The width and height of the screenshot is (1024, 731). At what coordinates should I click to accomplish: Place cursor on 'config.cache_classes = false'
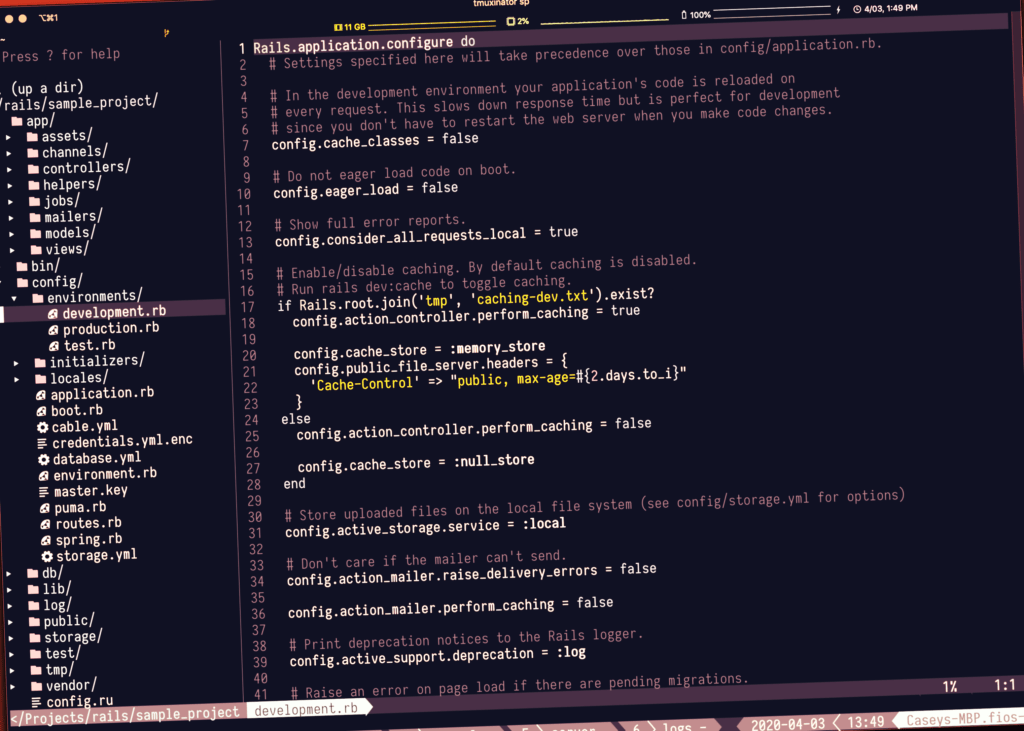tap(375, 140)
